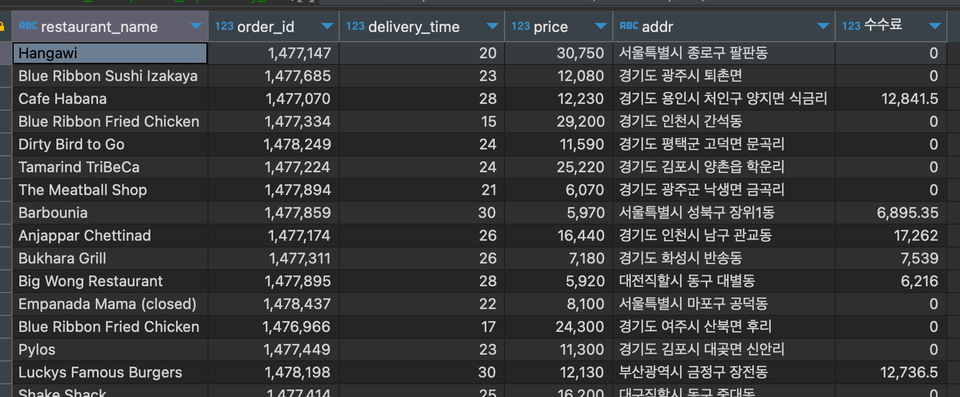Select address cell 부산광역시 금정구 장전동
This screenshot has width=960, height=397.
tap(724, 372)
